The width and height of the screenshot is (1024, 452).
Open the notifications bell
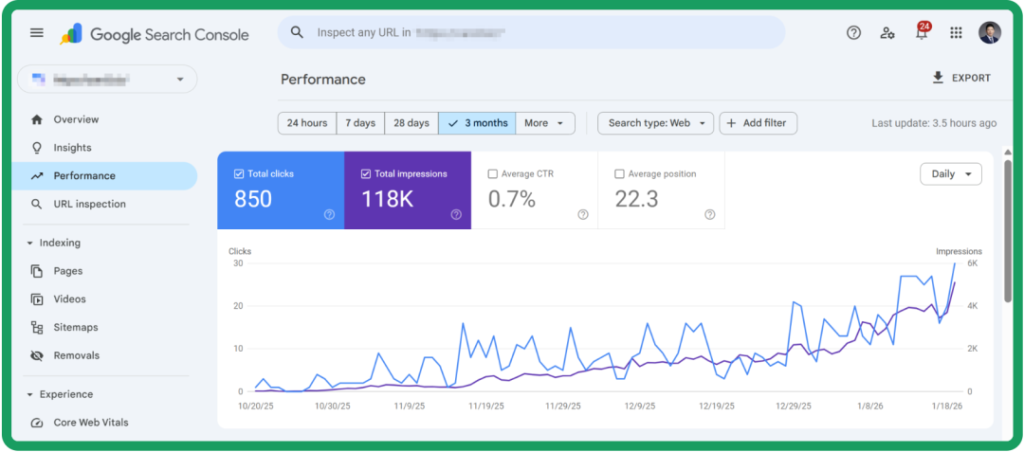pyautogui.click(x=921, y=33)
